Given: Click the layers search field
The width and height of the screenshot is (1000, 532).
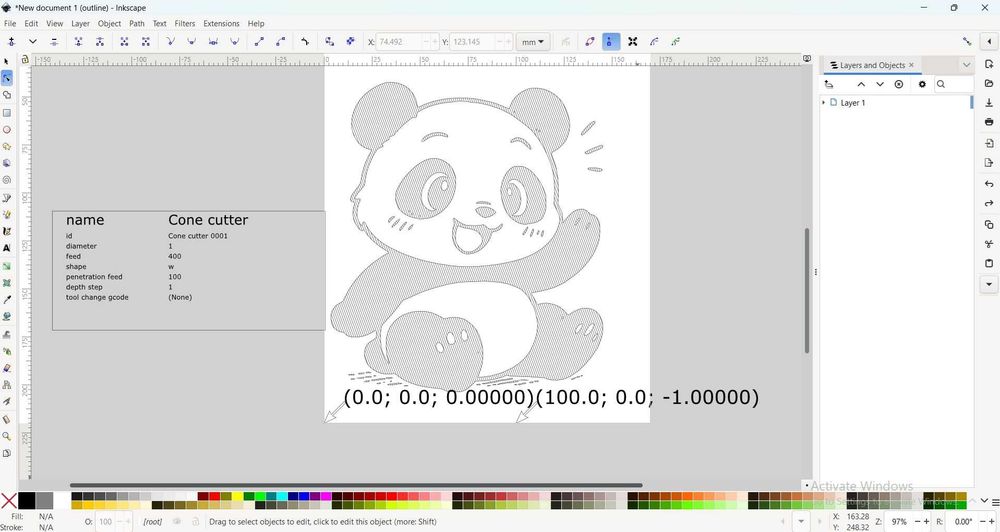Looking at the screenshot, I should pyautogui.click(x=954, y=84).
